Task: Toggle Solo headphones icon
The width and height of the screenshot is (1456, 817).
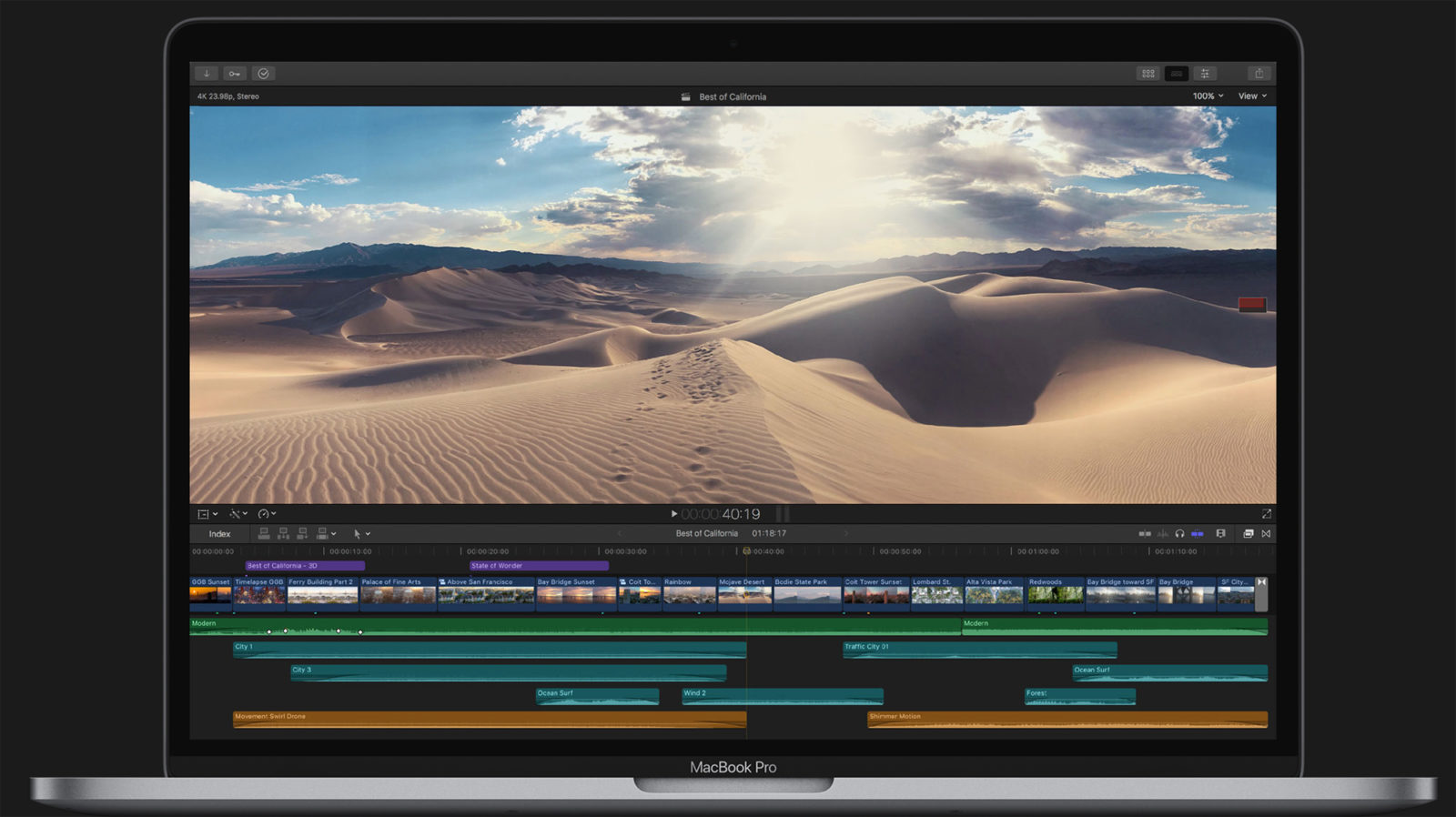Action: tap(1179, 534)
